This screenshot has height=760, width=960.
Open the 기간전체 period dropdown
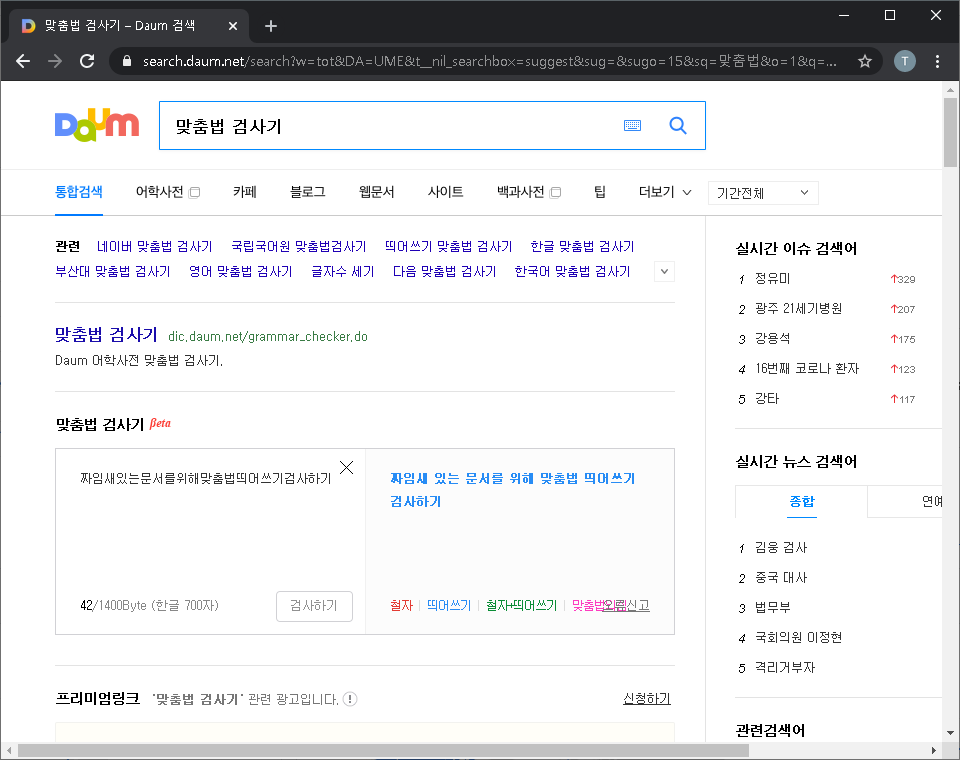(x=763, y=193)
